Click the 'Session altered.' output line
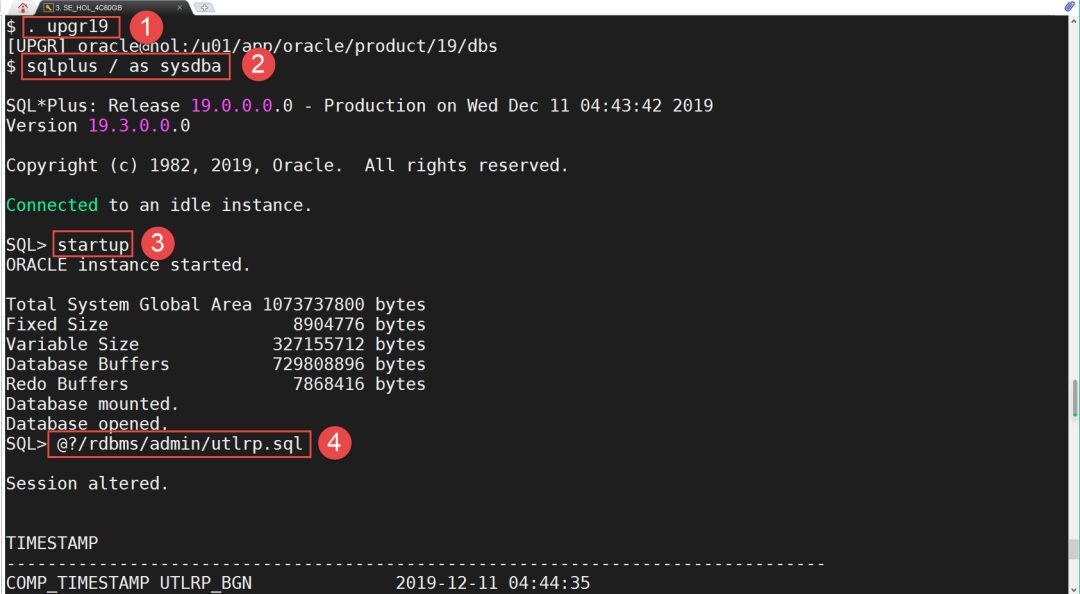 point(87,483)
